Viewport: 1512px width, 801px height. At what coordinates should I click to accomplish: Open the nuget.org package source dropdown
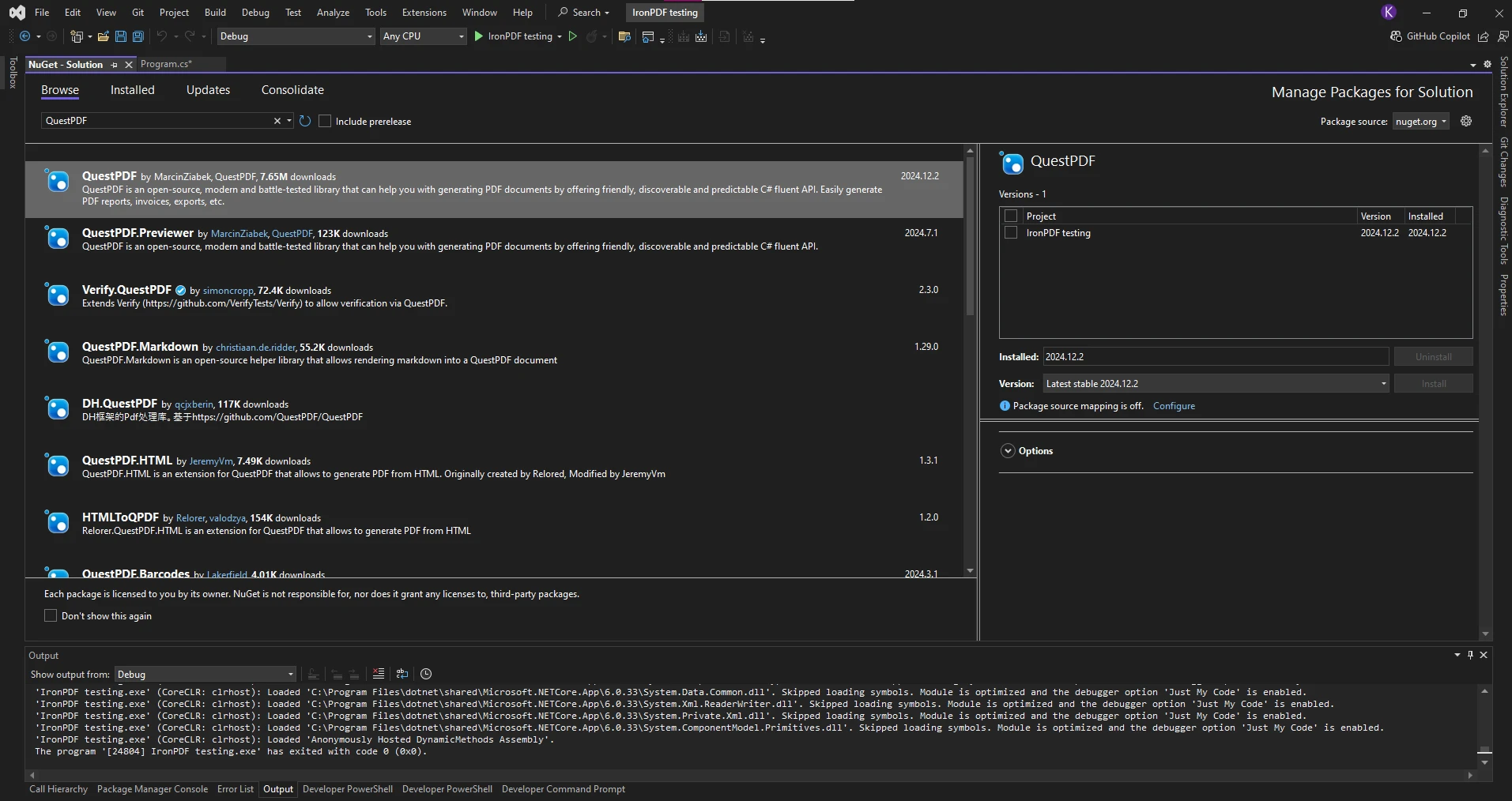1421,121
